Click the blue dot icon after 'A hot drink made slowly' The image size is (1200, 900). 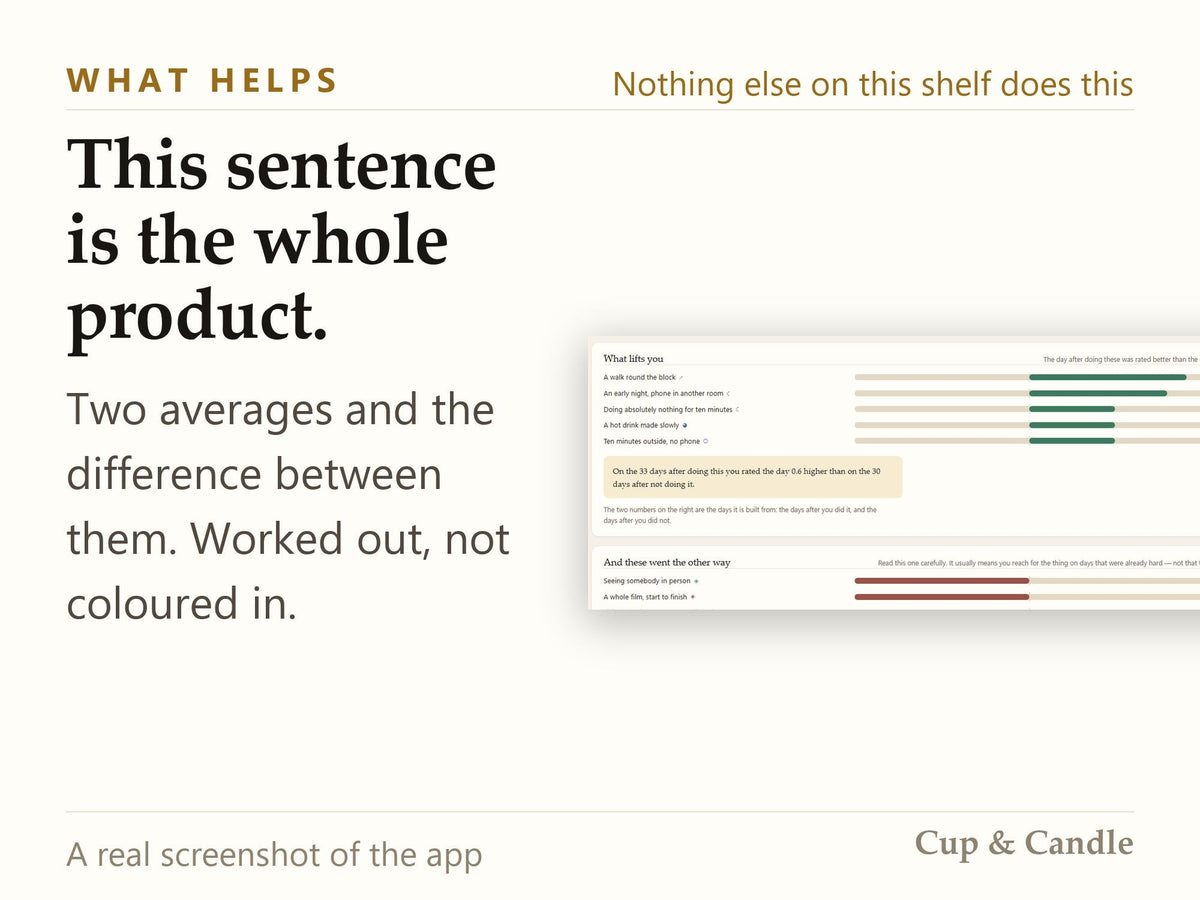(x=685, y=425)
